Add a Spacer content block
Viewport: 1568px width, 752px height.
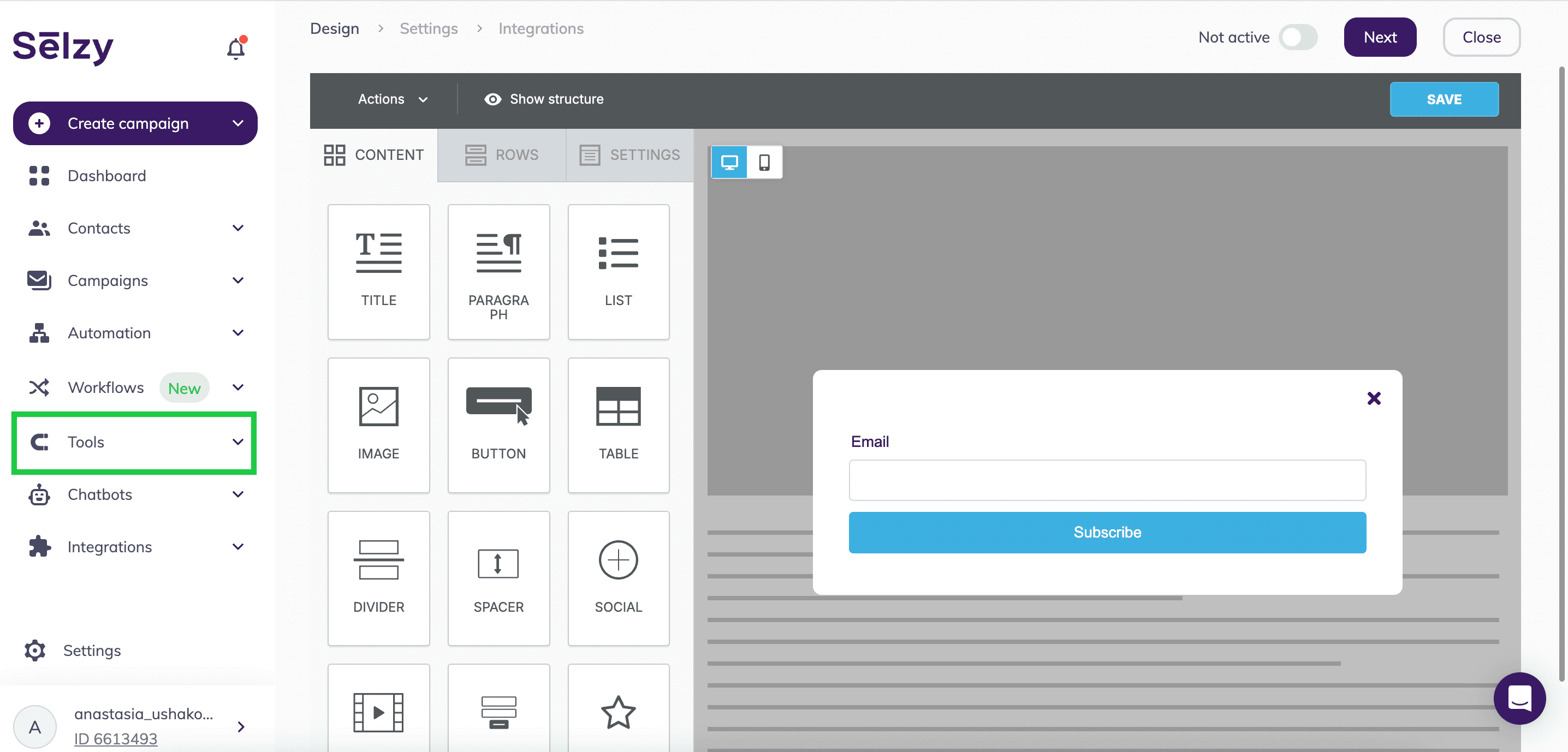[498, 578]
